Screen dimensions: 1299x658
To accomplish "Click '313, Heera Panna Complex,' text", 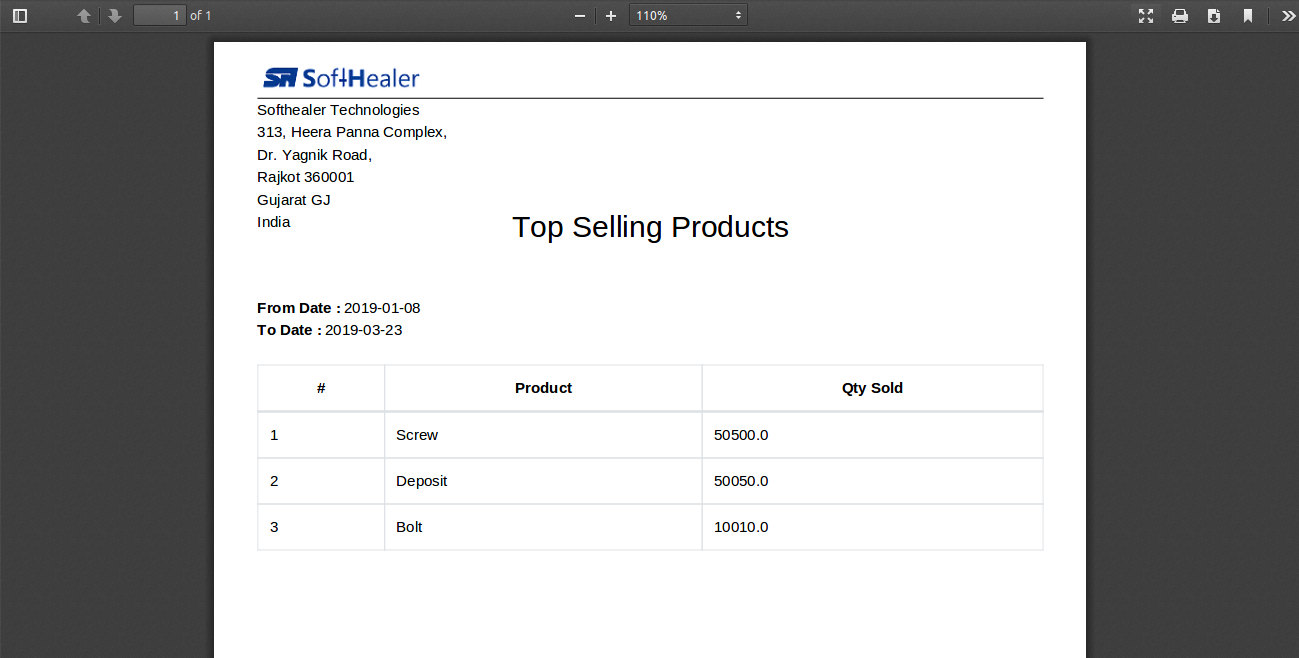I will pyautogui.click(x=352, y=132).
